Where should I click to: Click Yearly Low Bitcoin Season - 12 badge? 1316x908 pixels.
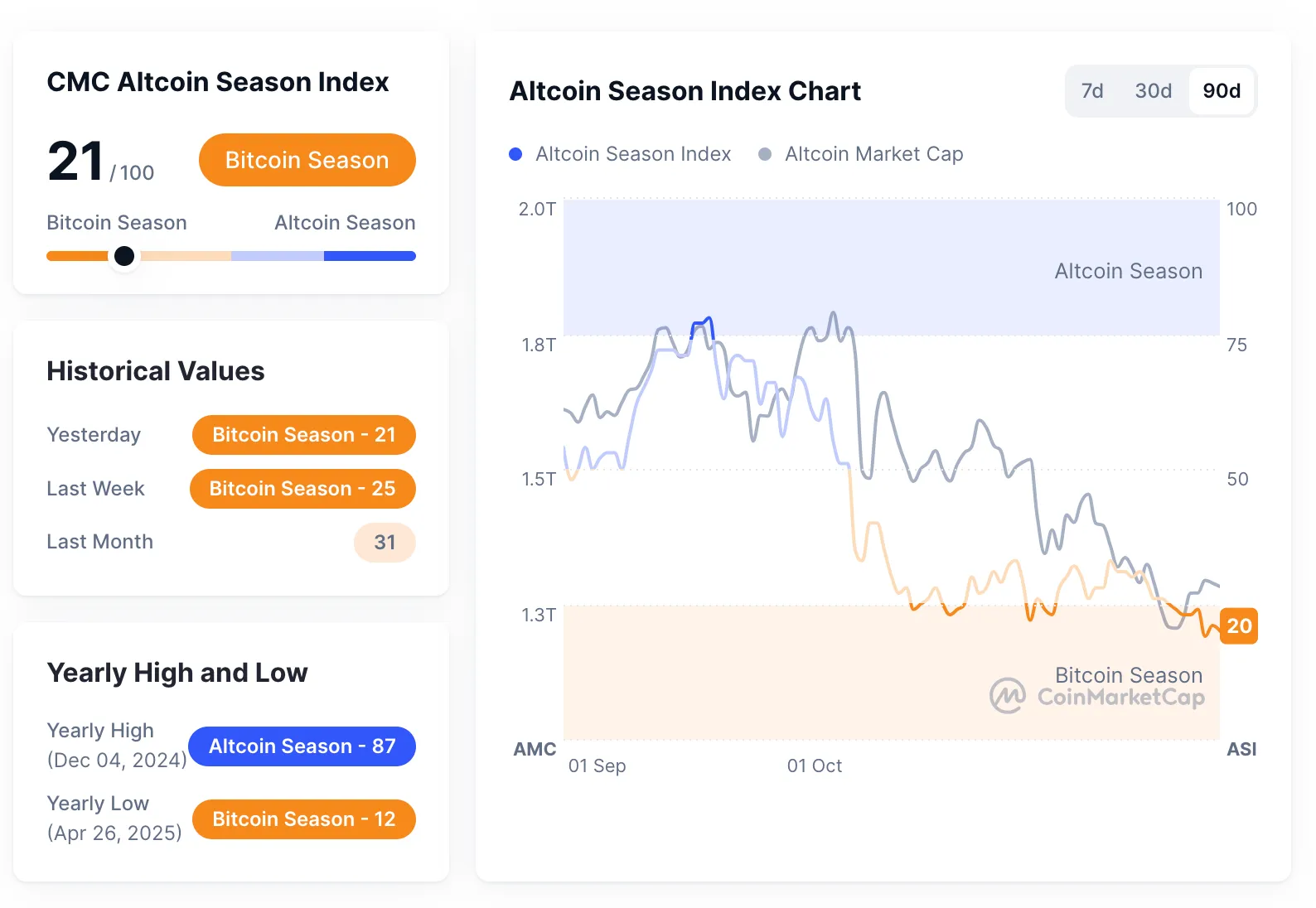tap(303, 819)
